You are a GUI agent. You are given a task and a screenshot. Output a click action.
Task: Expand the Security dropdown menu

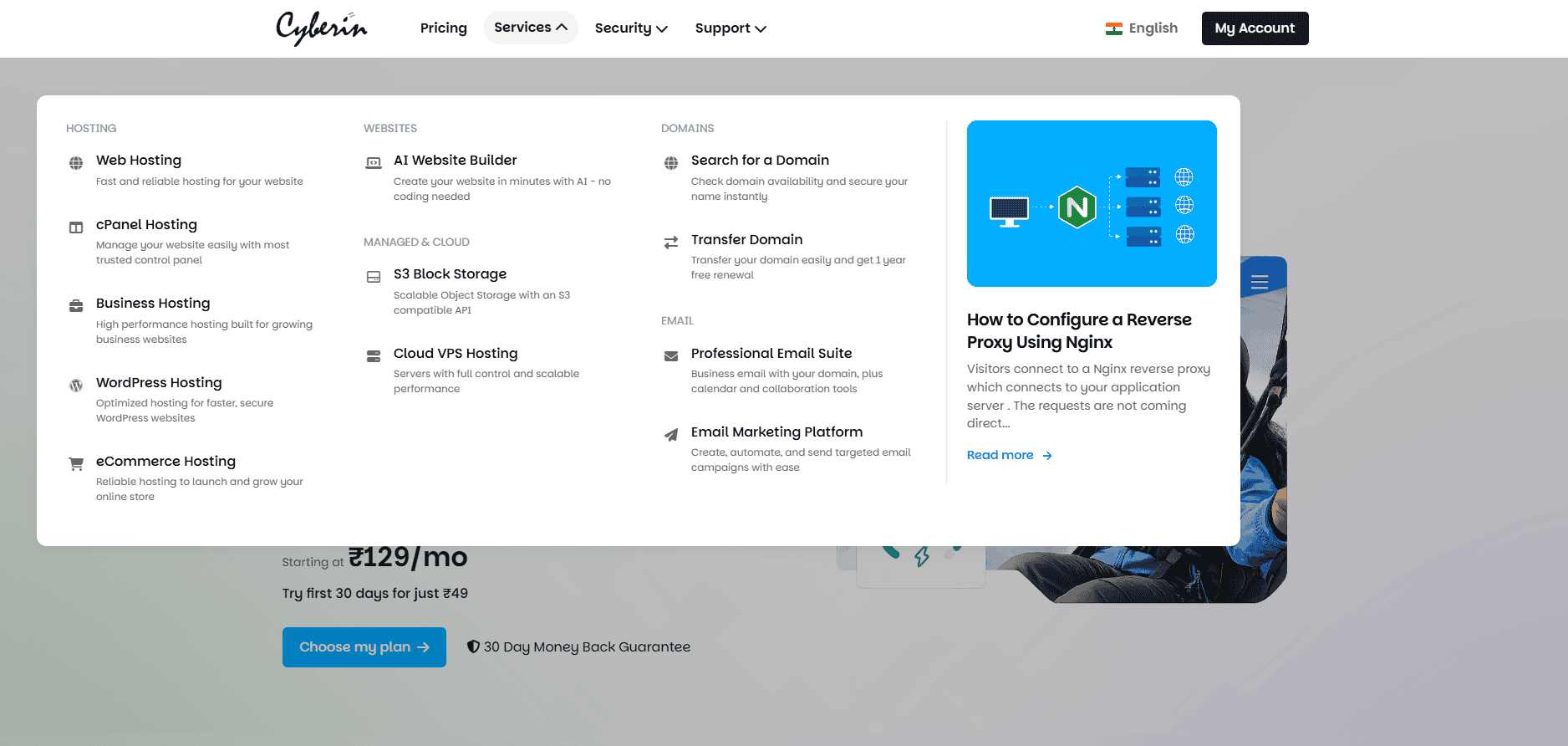[x=631, y=28]
